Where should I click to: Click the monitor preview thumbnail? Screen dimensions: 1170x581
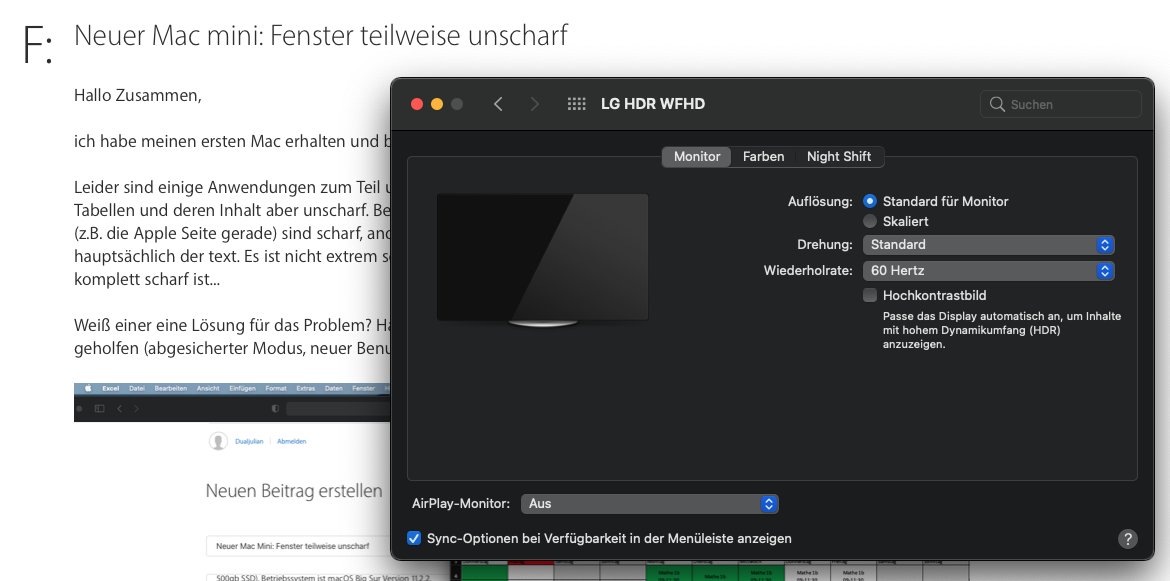pos(542,260)
